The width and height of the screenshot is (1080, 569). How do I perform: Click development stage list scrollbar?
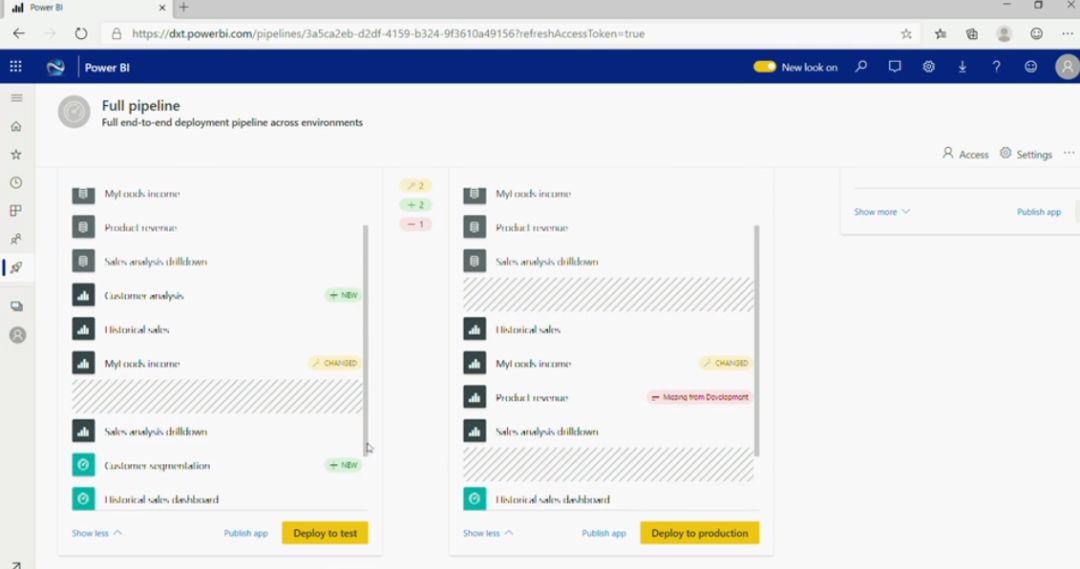[x=365, y=339]
